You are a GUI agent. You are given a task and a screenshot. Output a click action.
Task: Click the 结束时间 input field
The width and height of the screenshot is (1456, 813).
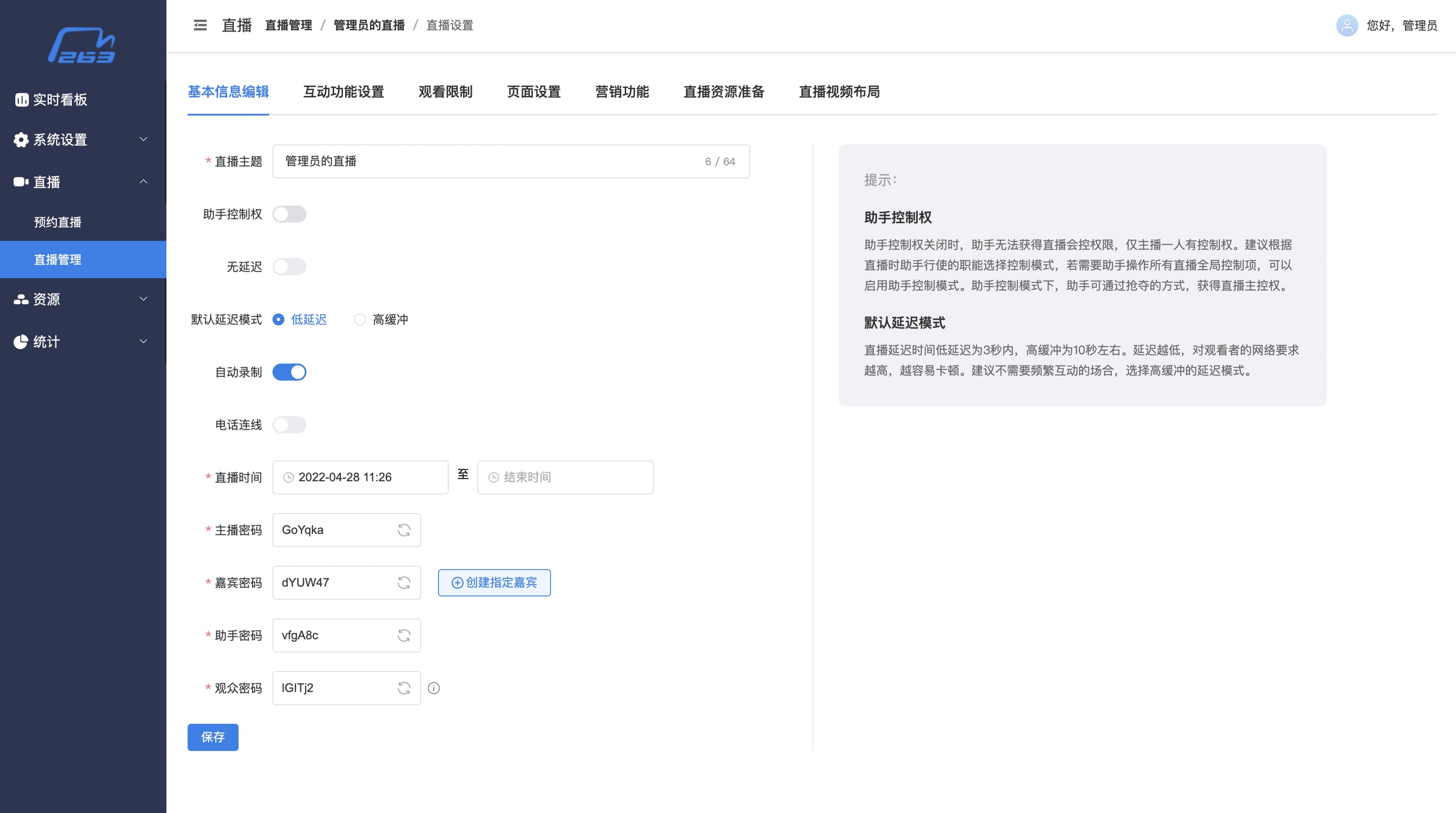pos(565,477)
